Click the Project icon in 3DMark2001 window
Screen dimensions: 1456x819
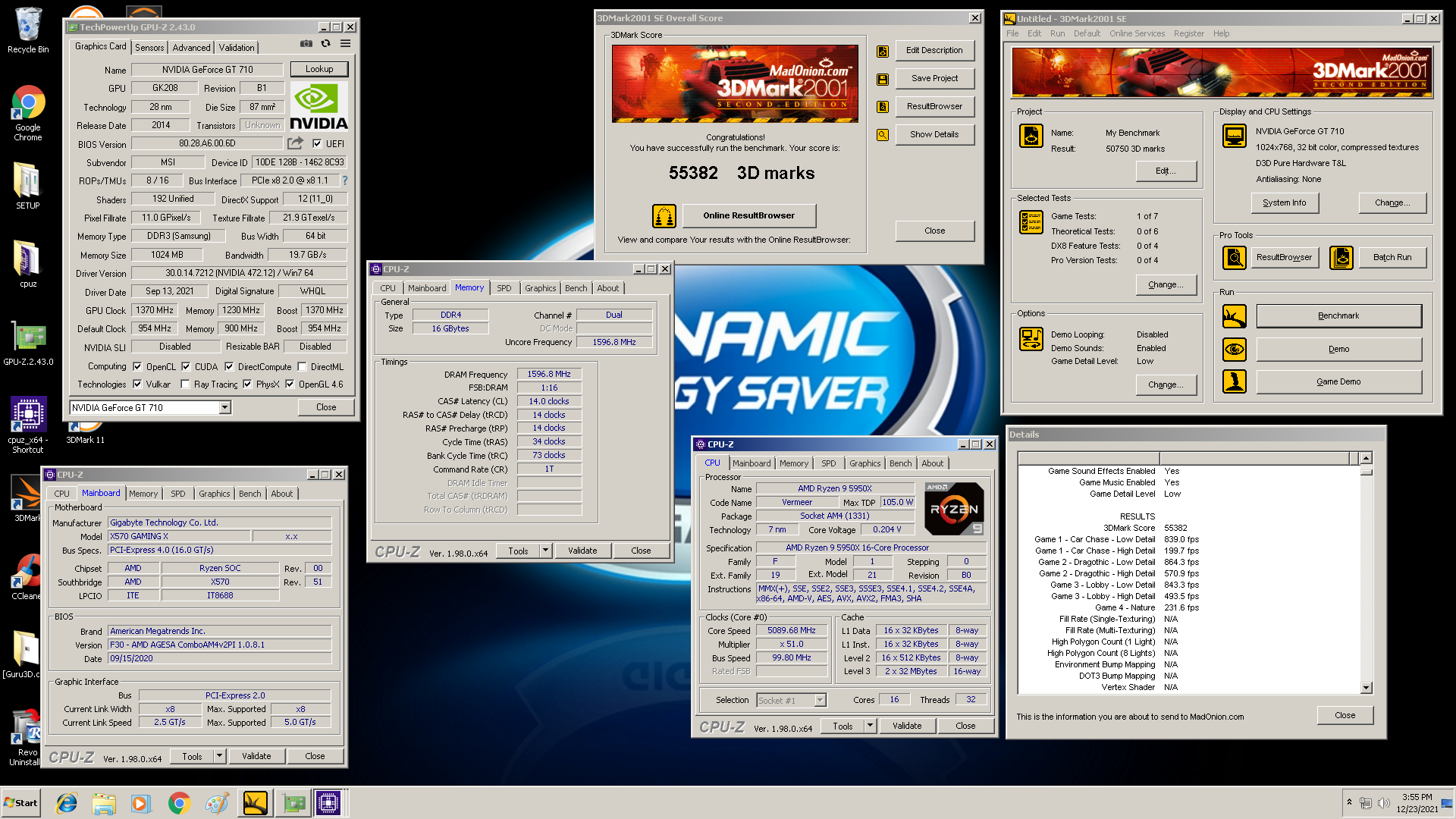[x=1031, y=136]
